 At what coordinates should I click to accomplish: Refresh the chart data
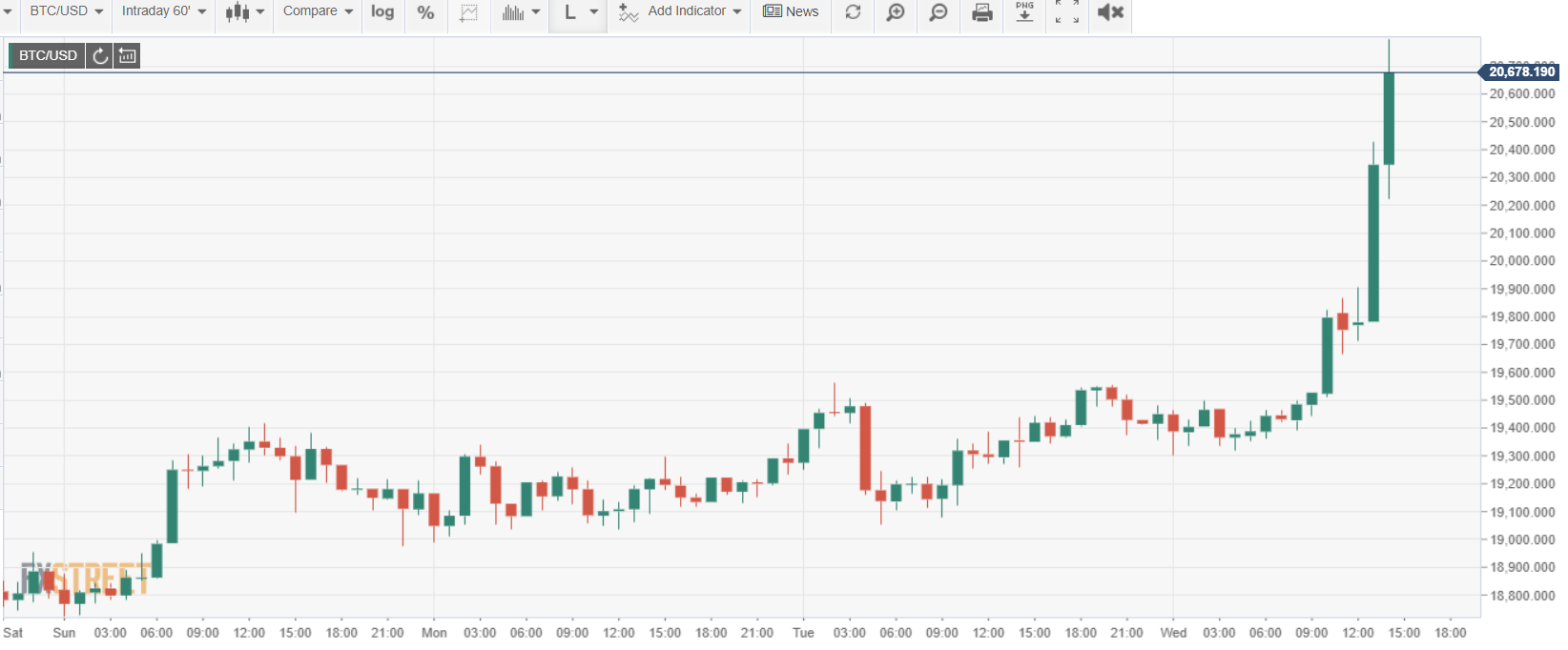click(853, 12)
